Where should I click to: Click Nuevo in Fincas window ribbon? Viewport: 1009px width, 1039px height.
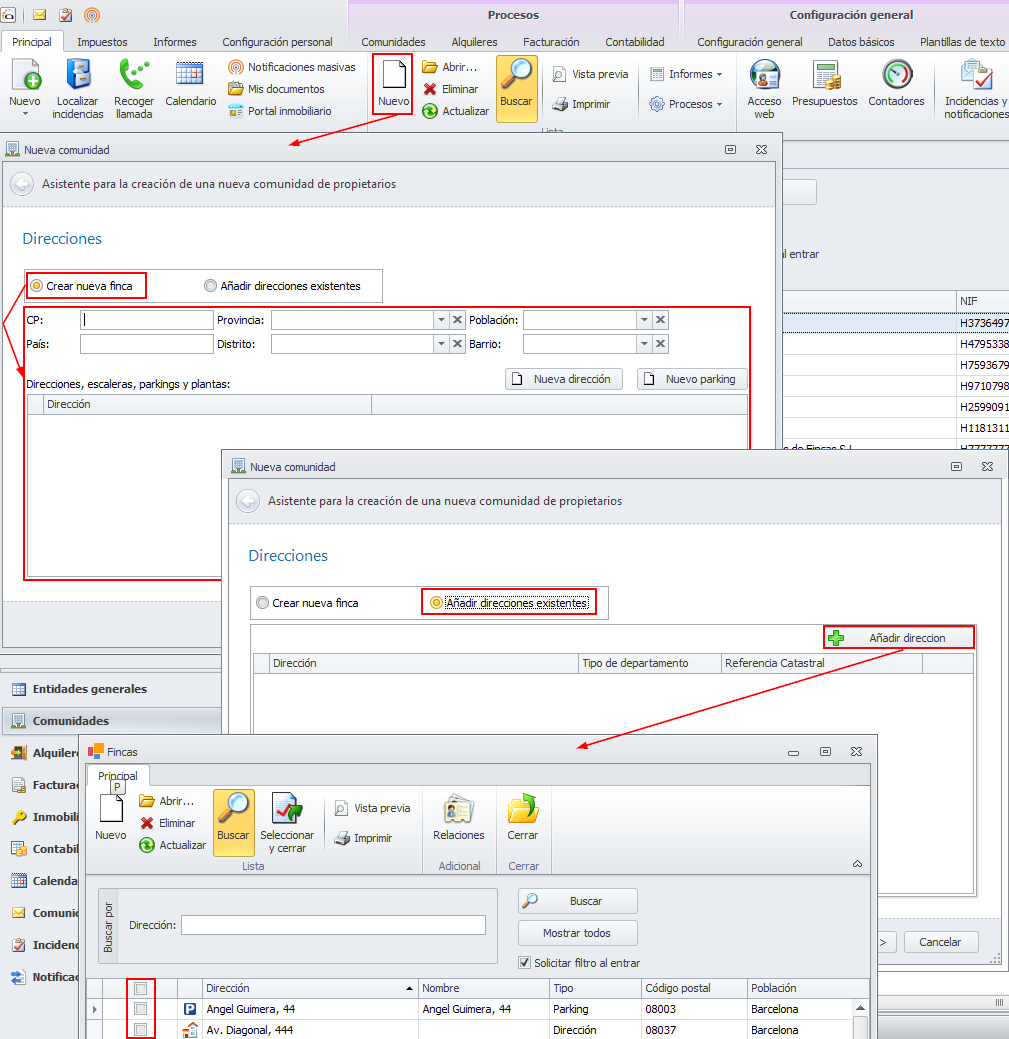(111, 818)
